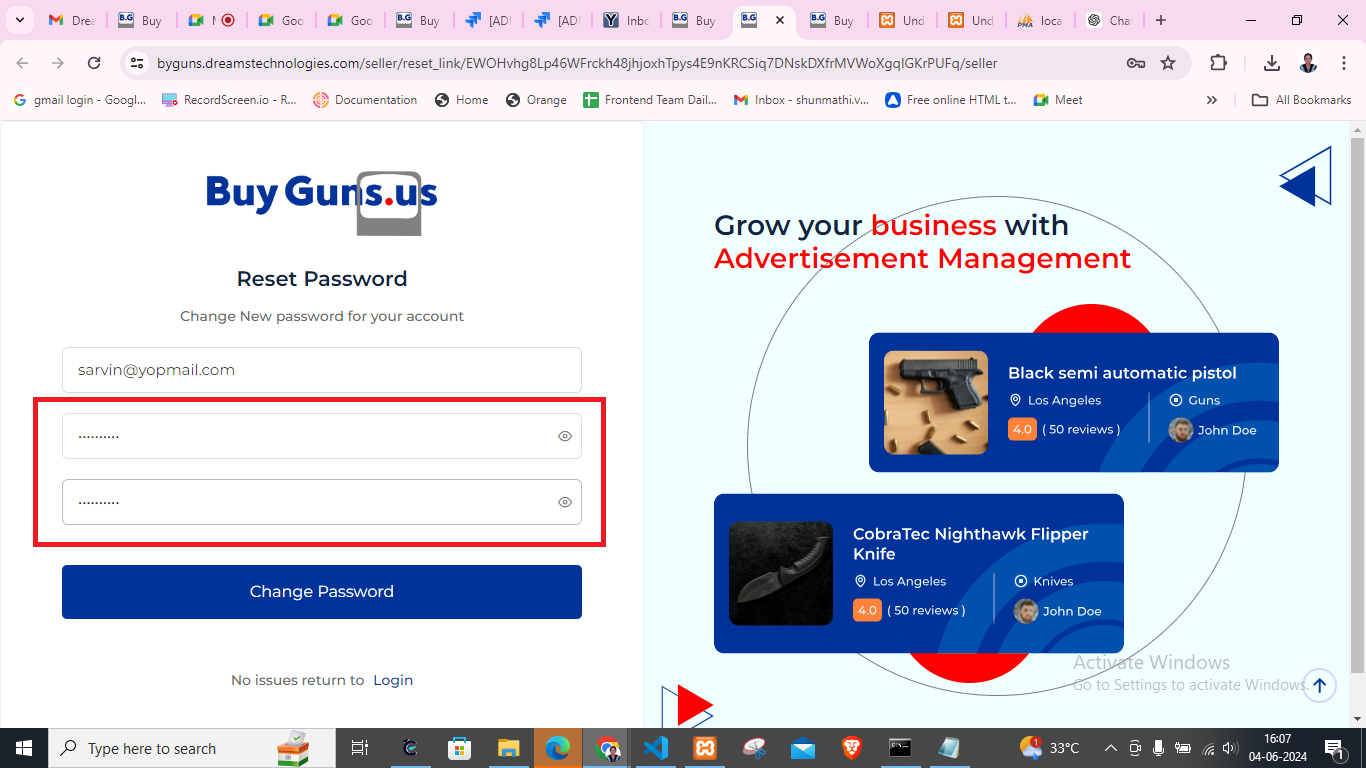Open the Frontend Team Dail bookmark

coord(650,100)
